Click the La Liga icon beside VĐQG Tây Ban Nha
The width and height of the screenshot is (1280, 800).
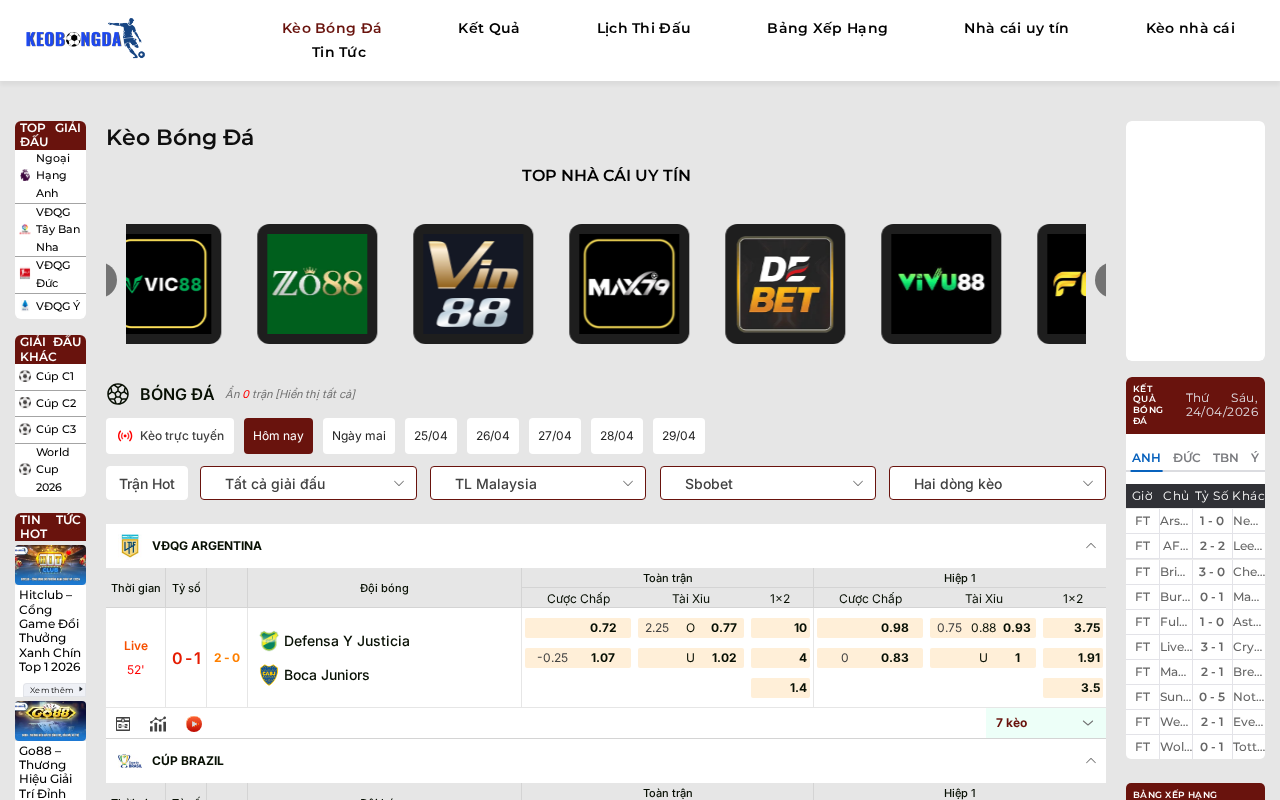click(x=25, y=229)
